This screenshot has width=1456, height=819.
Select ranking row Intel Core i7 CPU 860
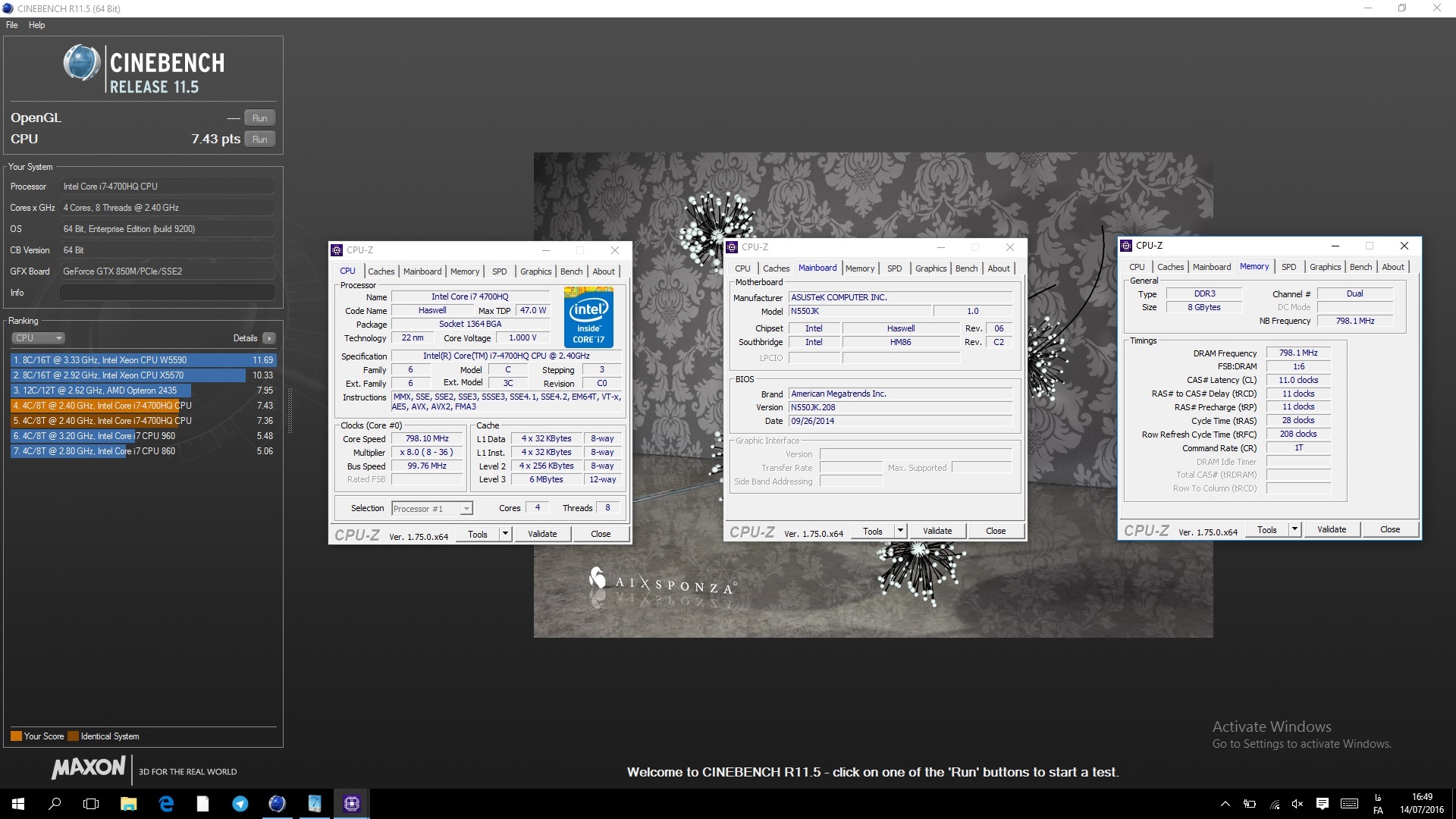coord(143,451)
